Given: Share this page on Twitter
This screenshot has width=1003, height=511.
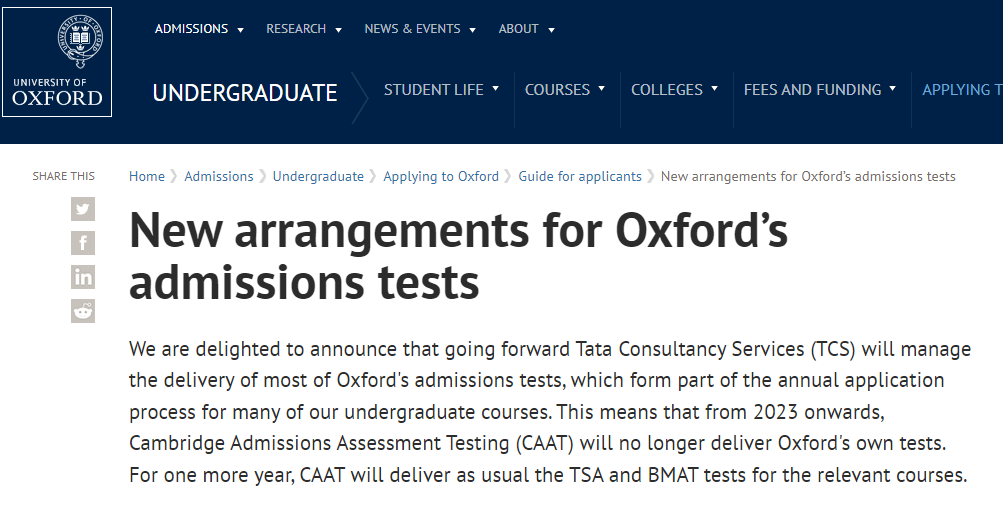Looking at the screenshot, I should 83,209.
